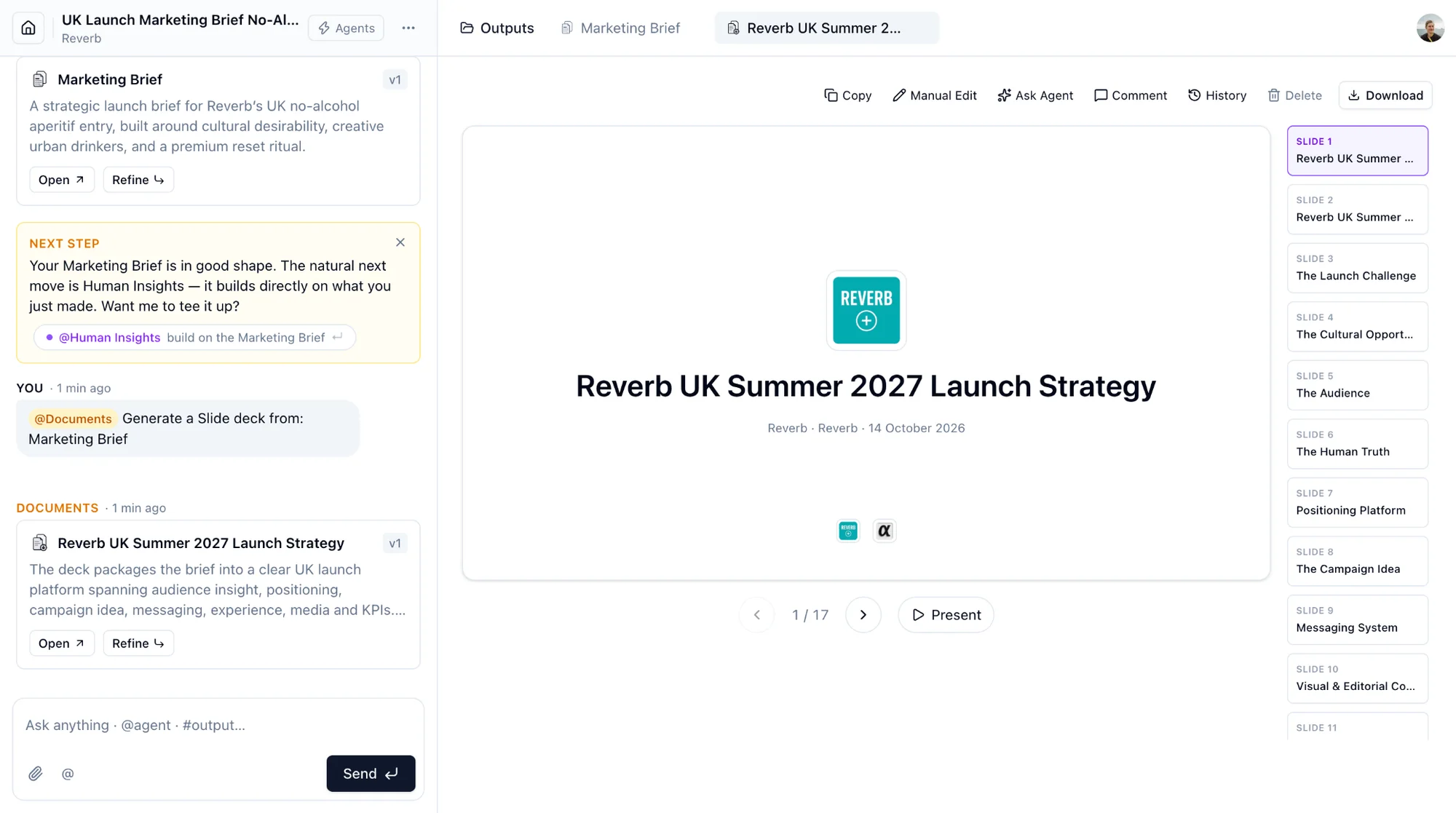Click Ask Agent in the toolbar
Image resolution: width=1456 pixels, height=813 pixels.
(x=1035, y=95)
